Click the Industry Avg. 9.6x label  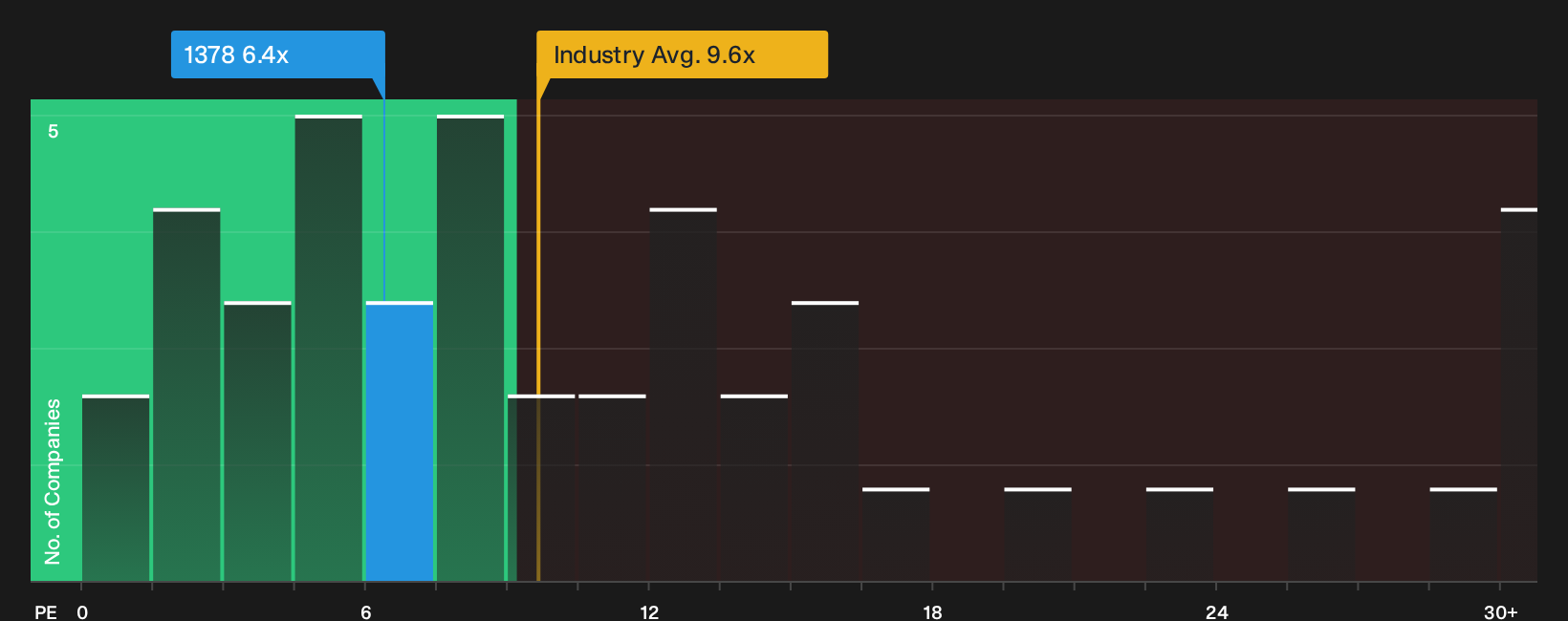[682, 54]
